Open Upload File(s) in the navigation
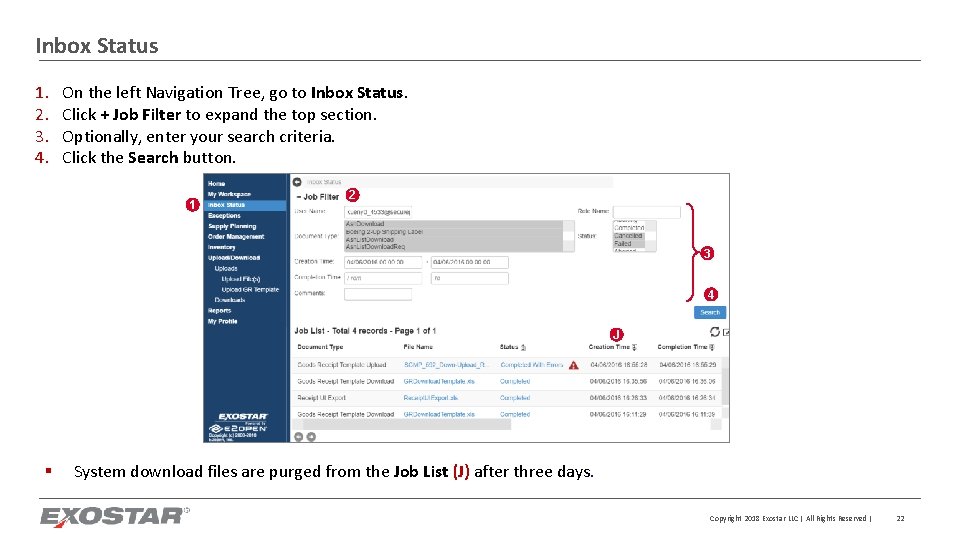The height and width of the screenshot is (540, 960). click(x=241, y=279)
